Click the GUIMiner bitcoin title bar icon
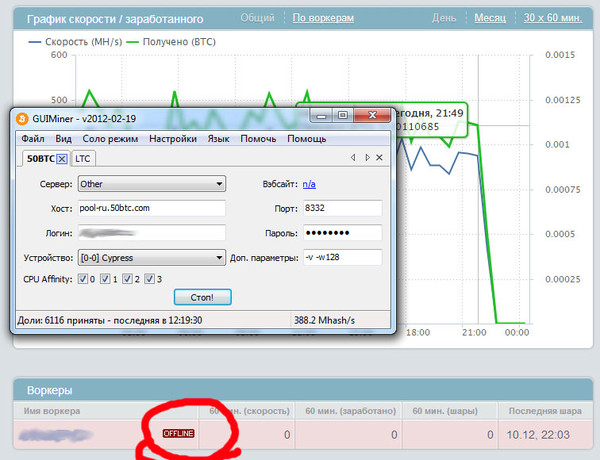The width and height of the screenshot is (600, 460). click(x=22, y=119)
